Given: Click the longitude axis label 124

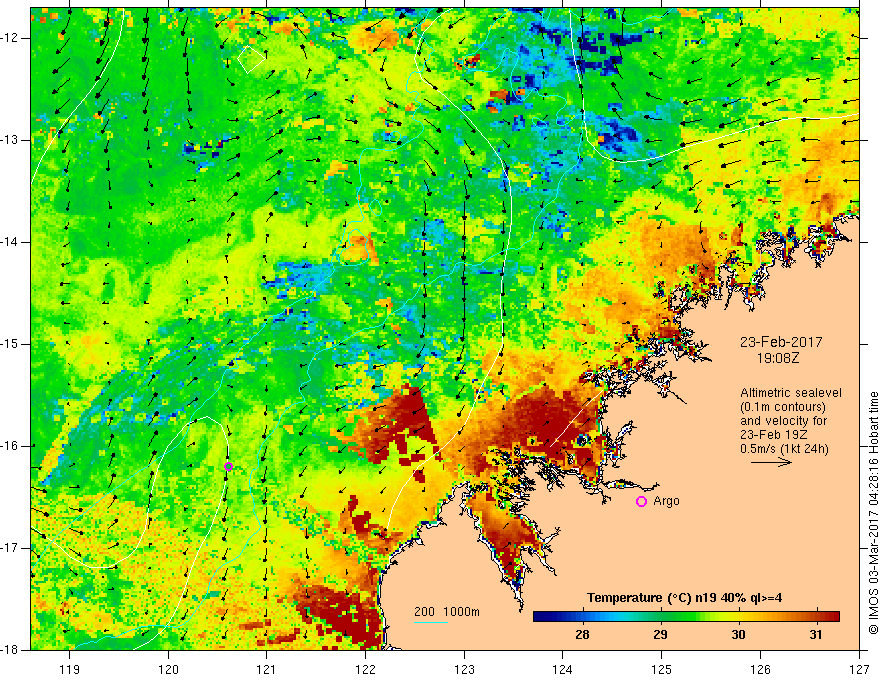Looking at the screenshot, I should point(563,669).
